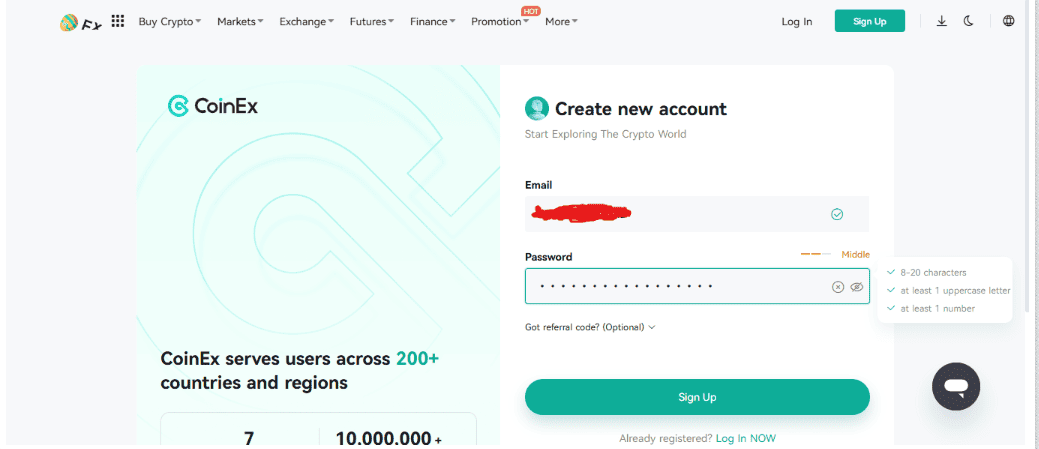The image size is (1039, 449).
Task: Toggle password visibility eye icon
Action: (857, 287)
